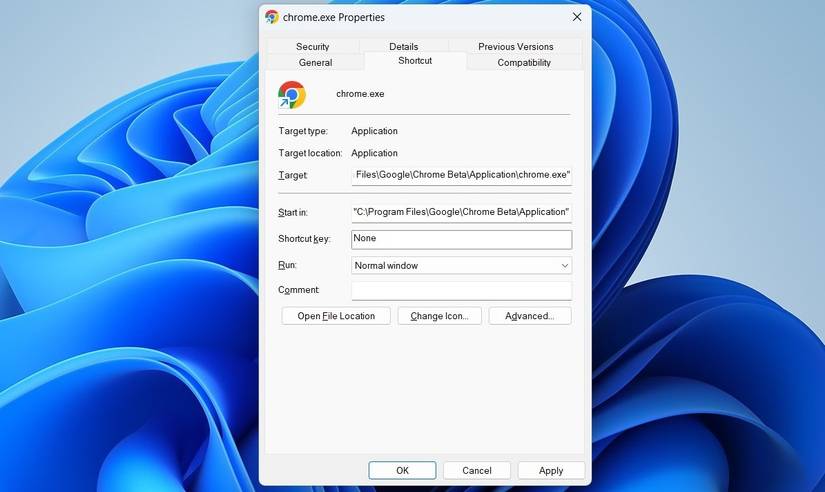Click the Chrome icon in the title bar
Viewport: 825px width, 492px height.
[272, 17]
